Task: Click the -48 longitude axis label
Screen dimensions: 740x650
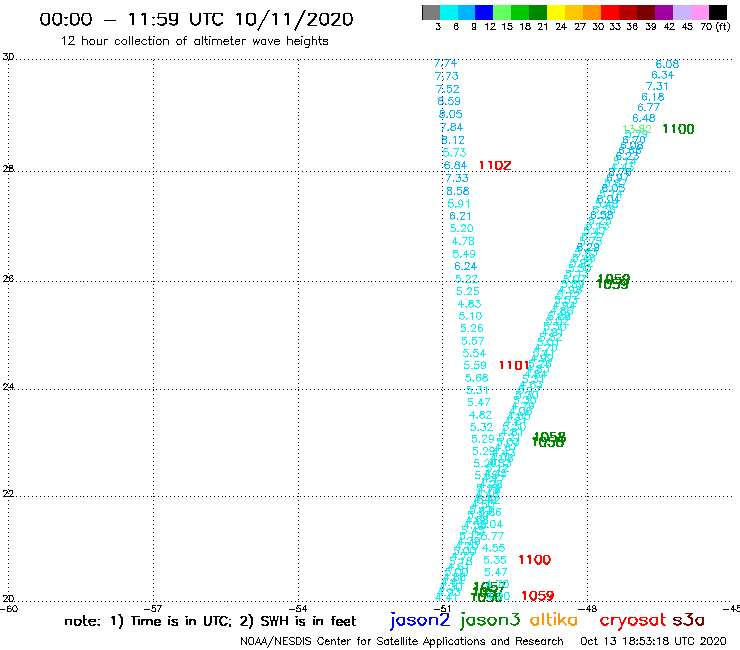Action: pyautogui.click(x=589, y=609)
